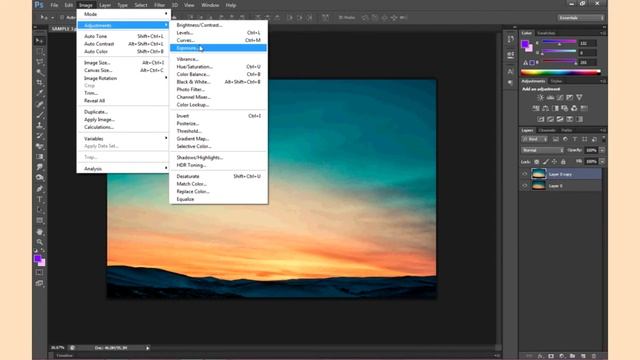The height and width of the screenshot is (360, 640).
Task: Open the collapsed Character panel icon
Action: [x=510, y=71]
